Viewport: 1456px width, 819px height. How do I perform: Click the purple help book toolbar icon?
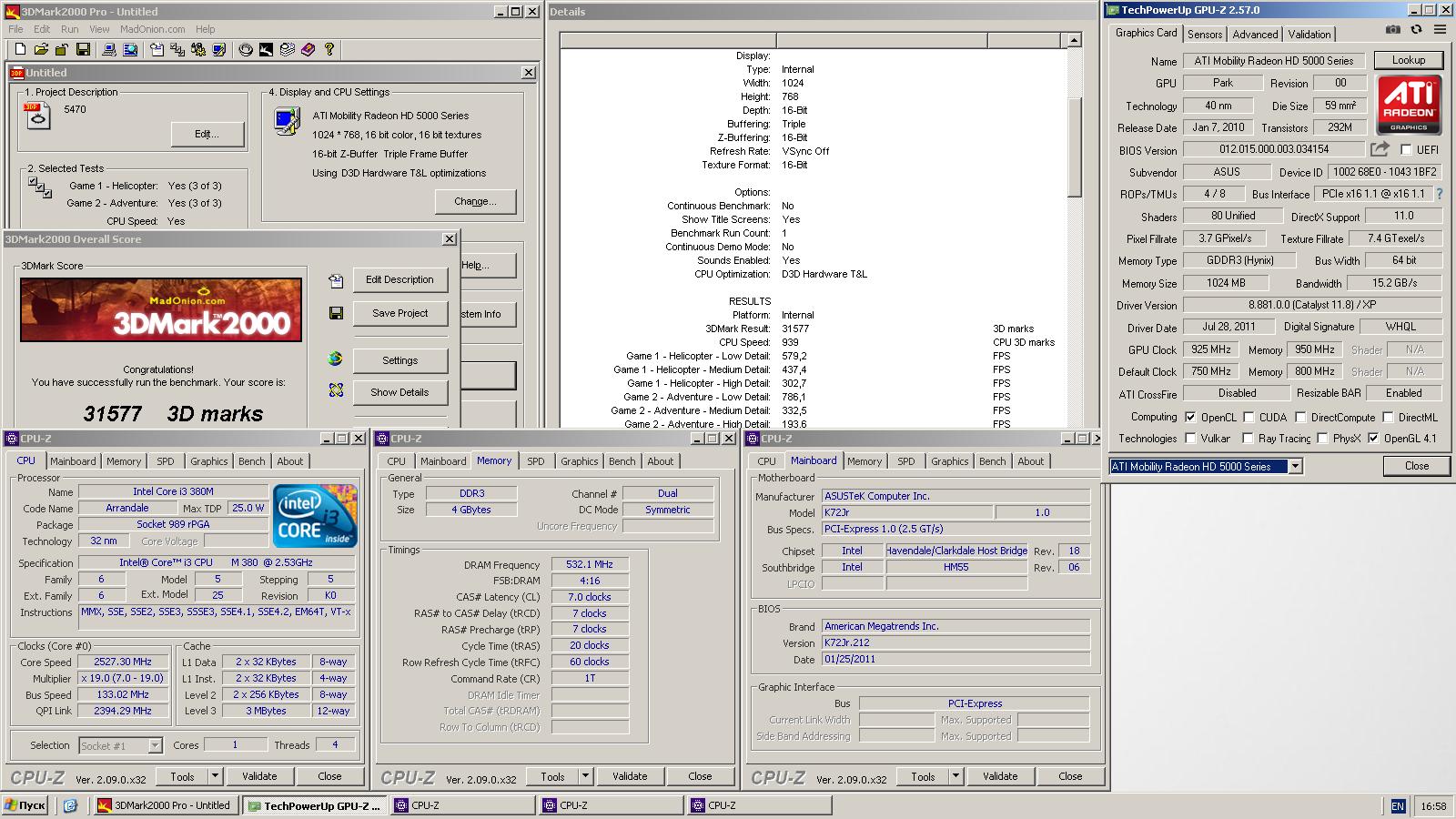coord(308,49)
